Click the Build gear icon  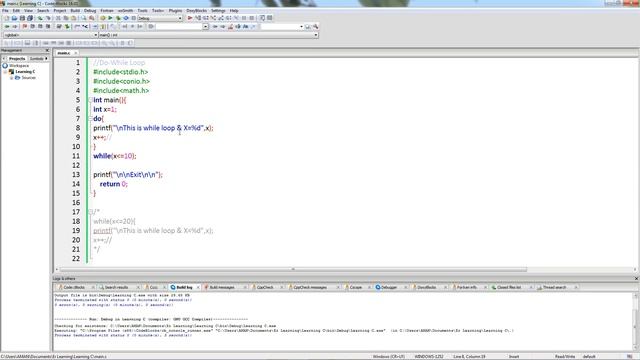102,18
